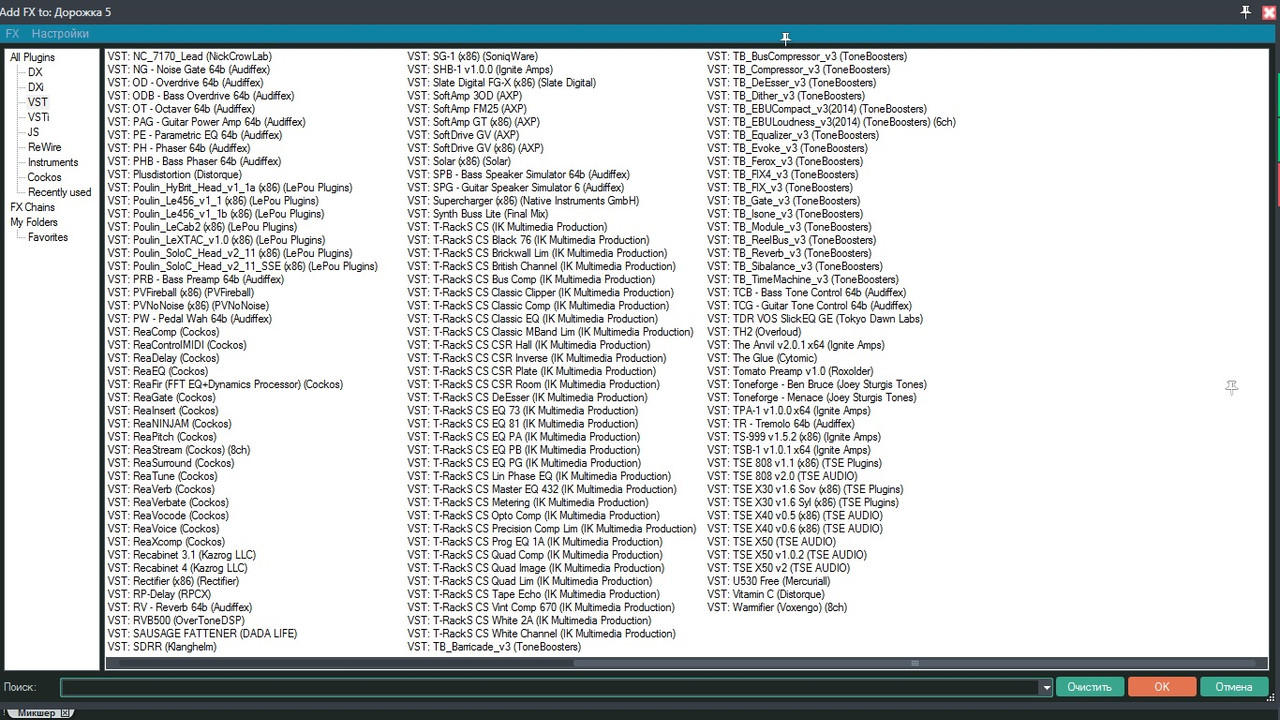Select VST: TB_Barricade_v3 (ToneBoosters)
Viewport: 1280px width, 720px height.
[494, 646]
